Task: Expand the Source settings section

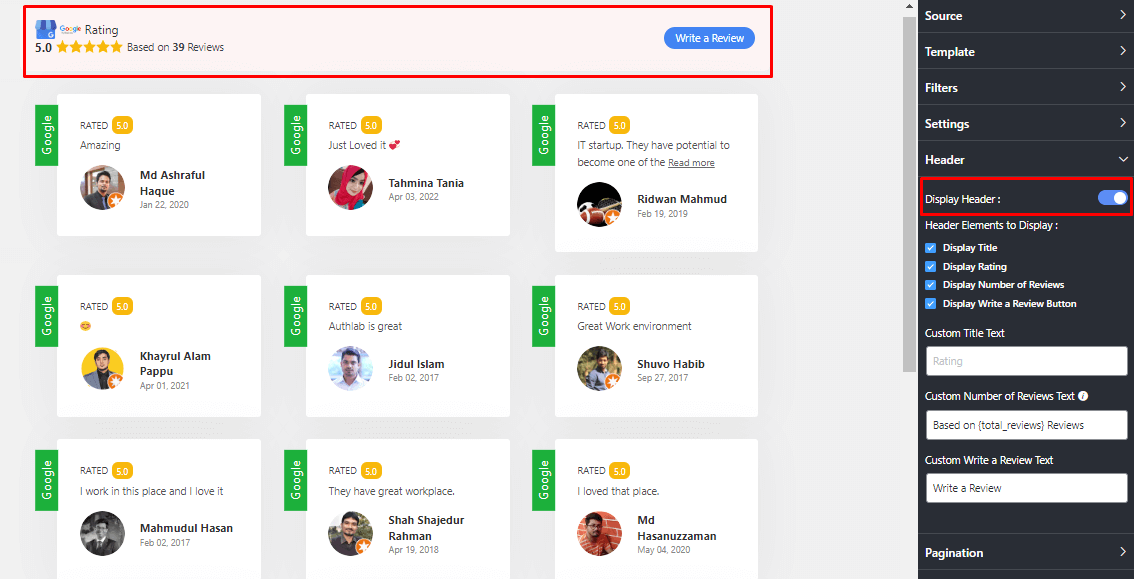Action: tap(1025, 16)
